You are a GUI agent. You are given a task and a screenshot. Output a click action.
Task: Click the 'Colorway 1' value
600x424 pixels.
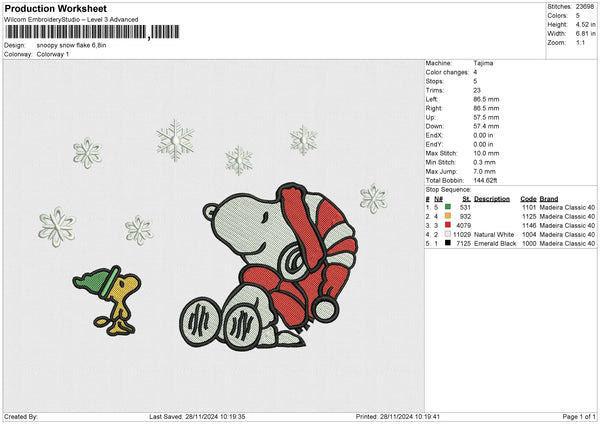pos(53,54)
